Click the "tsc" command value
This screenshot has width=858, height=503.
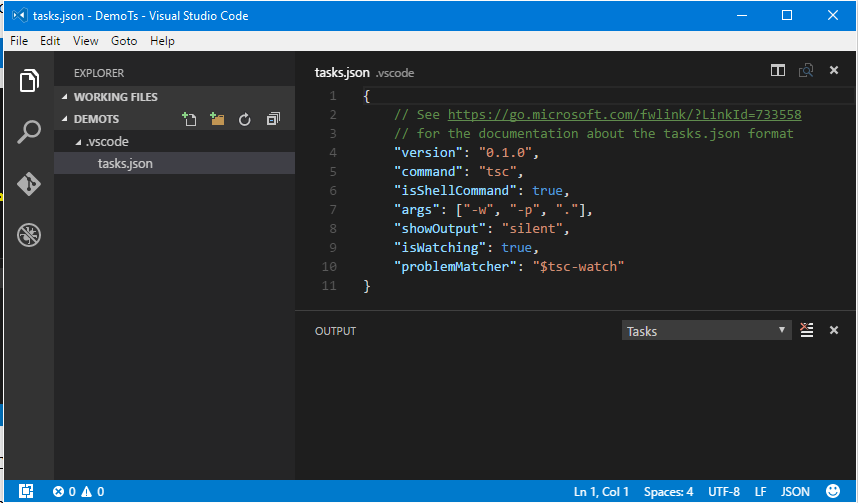point(498,171)
